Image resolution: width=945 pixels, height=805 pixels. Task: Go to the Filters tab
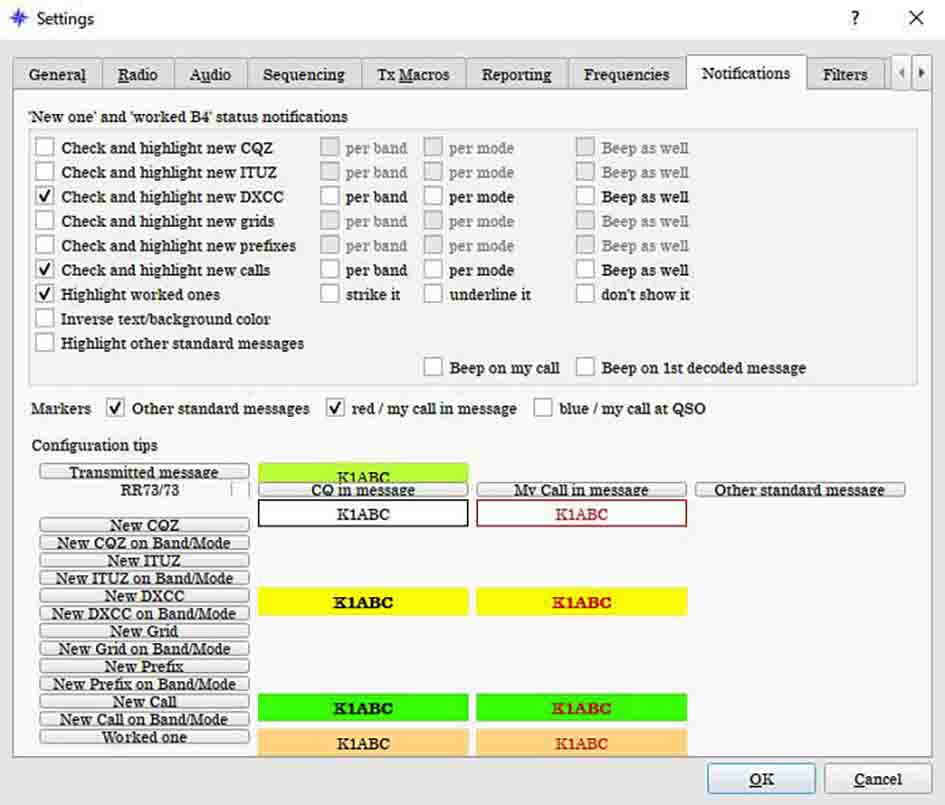point(844,75)
